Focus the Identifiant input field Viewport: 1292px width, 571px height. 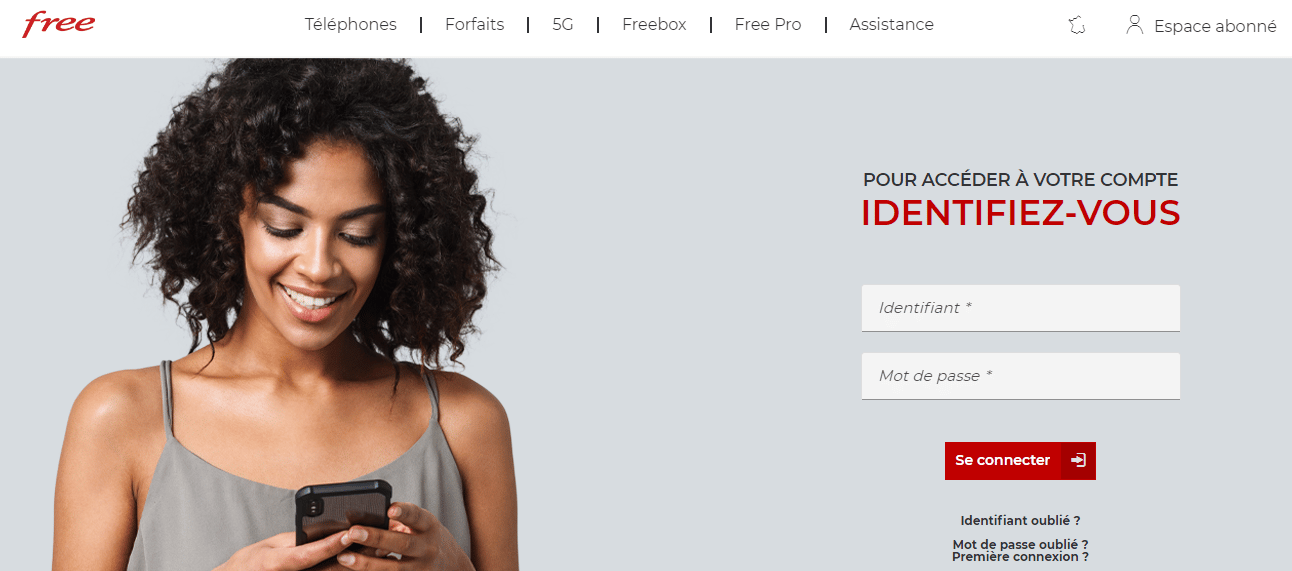pyautogui.click(x=1021, y=308)
